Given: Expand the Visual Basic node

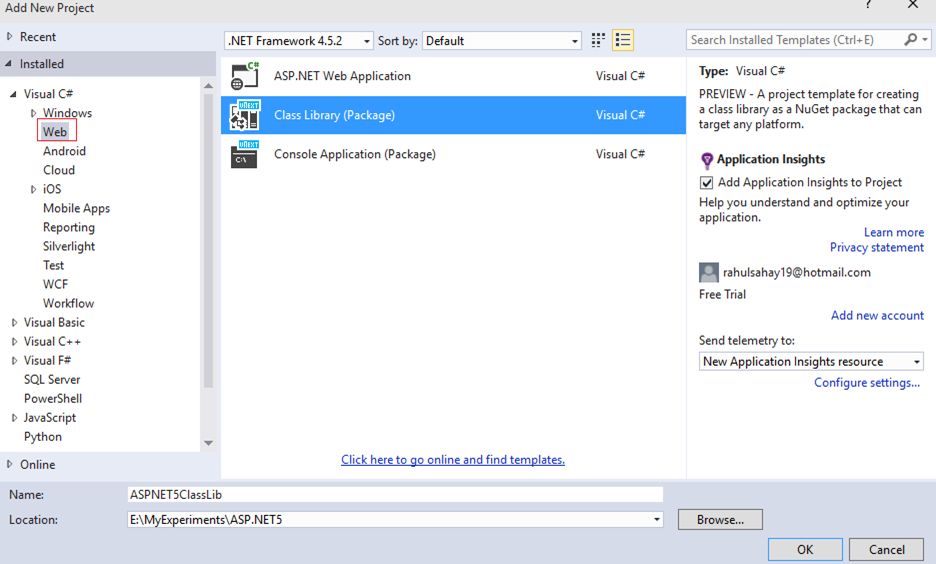Looking at the screenshot, I should tap(14, 322).
